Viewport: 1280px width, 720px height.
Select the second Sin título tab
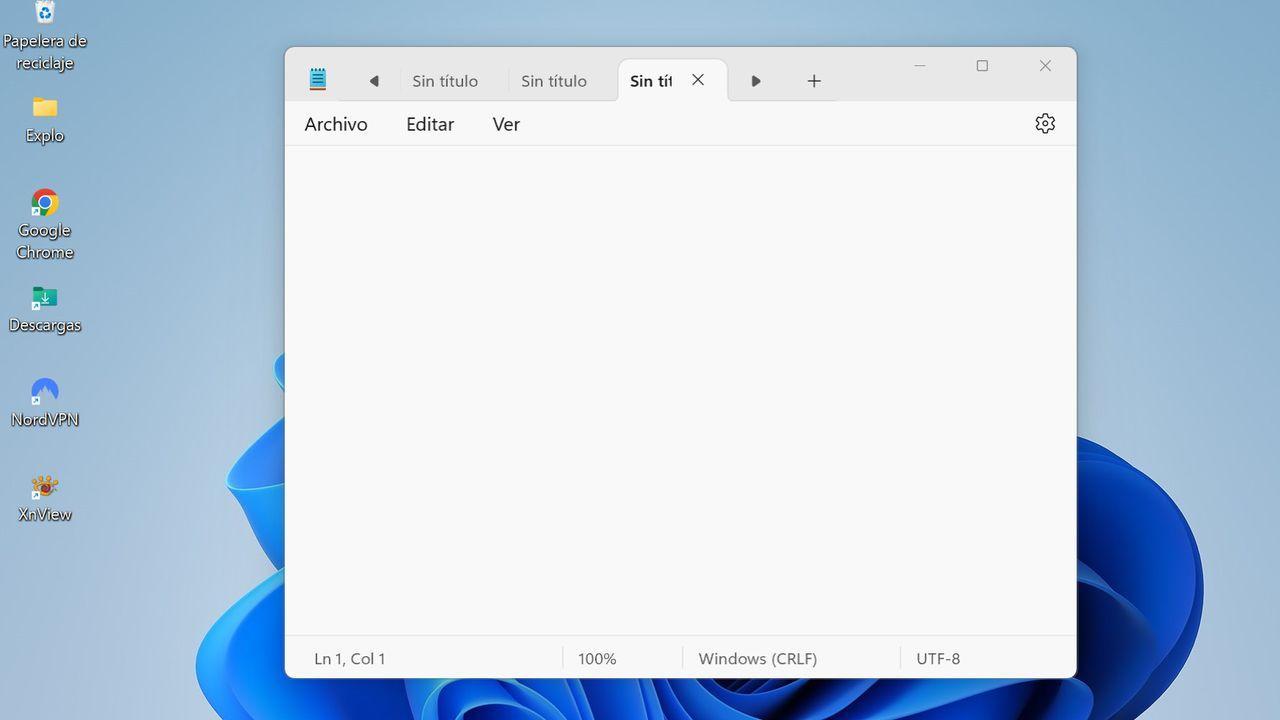555,81
